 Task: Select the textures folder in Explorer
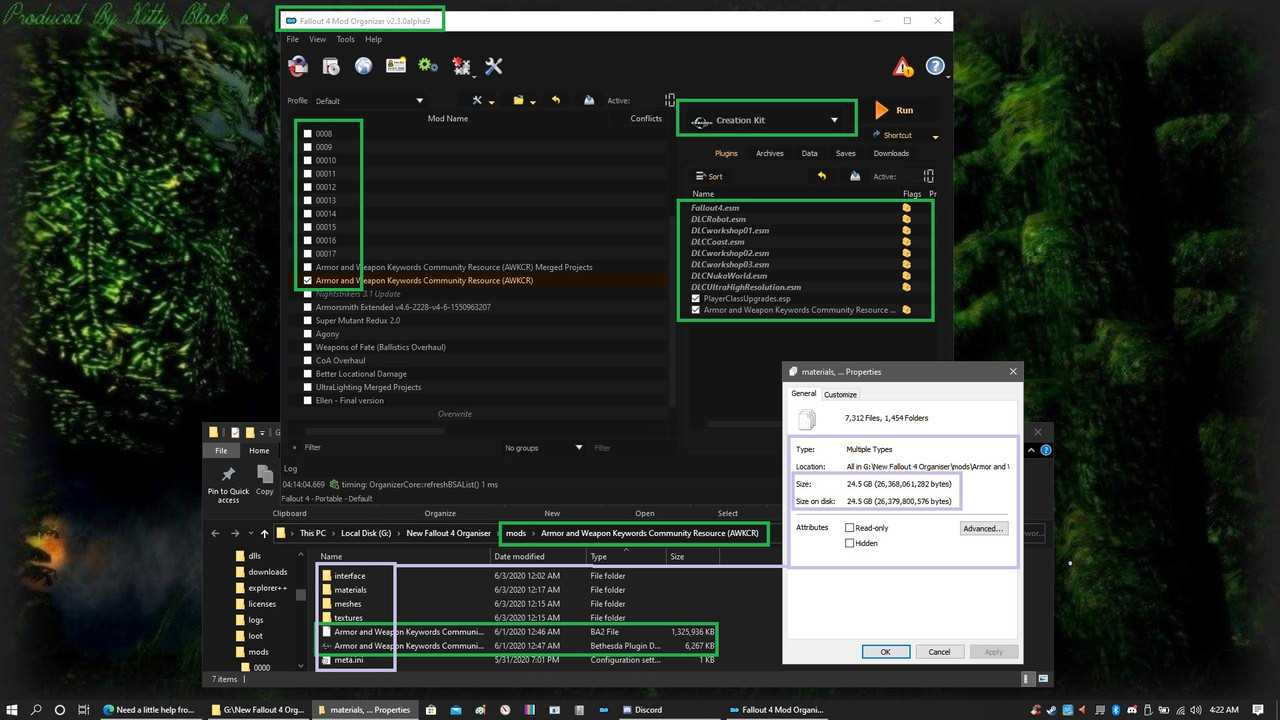(x=348, y=618)
